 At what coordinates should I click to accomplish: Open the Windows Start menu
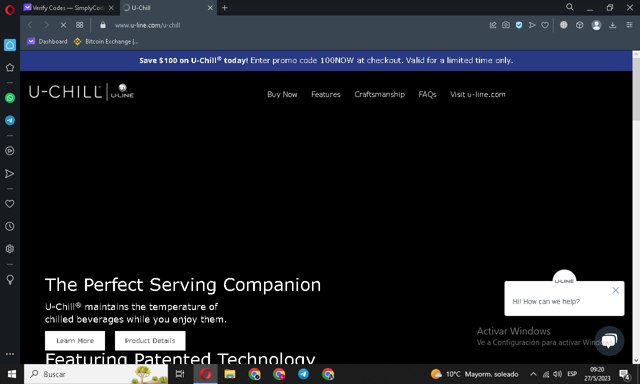[12, 374]
